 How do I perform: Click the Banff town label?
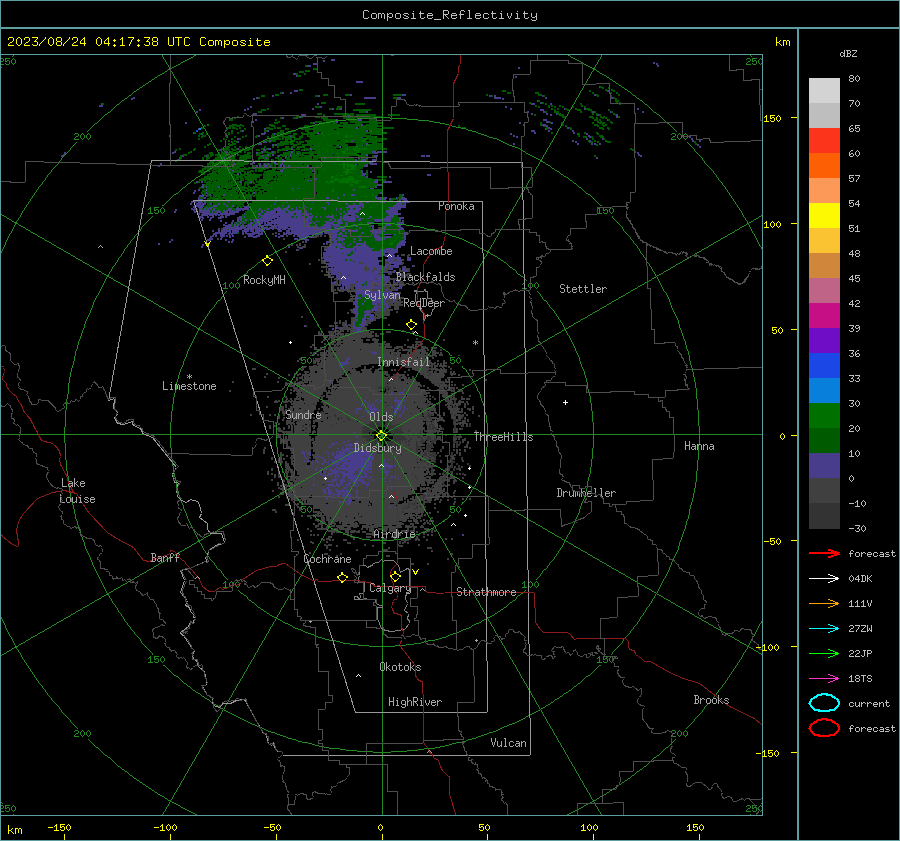pyautogui.click(x=165, y=558)
